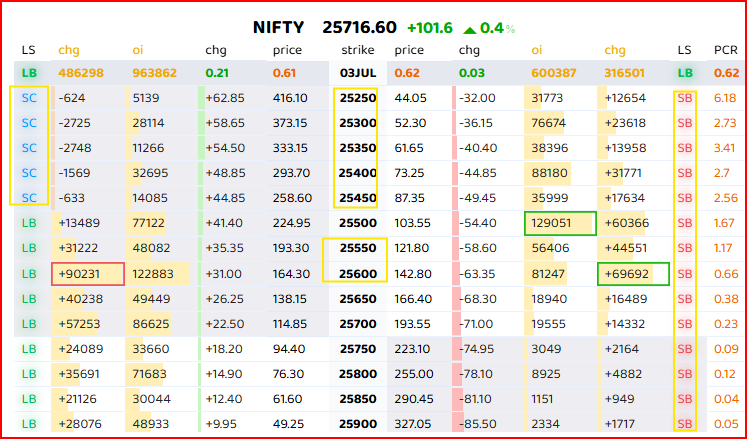
Task: Click total call OI value 963862
Action: coord(154,73)
